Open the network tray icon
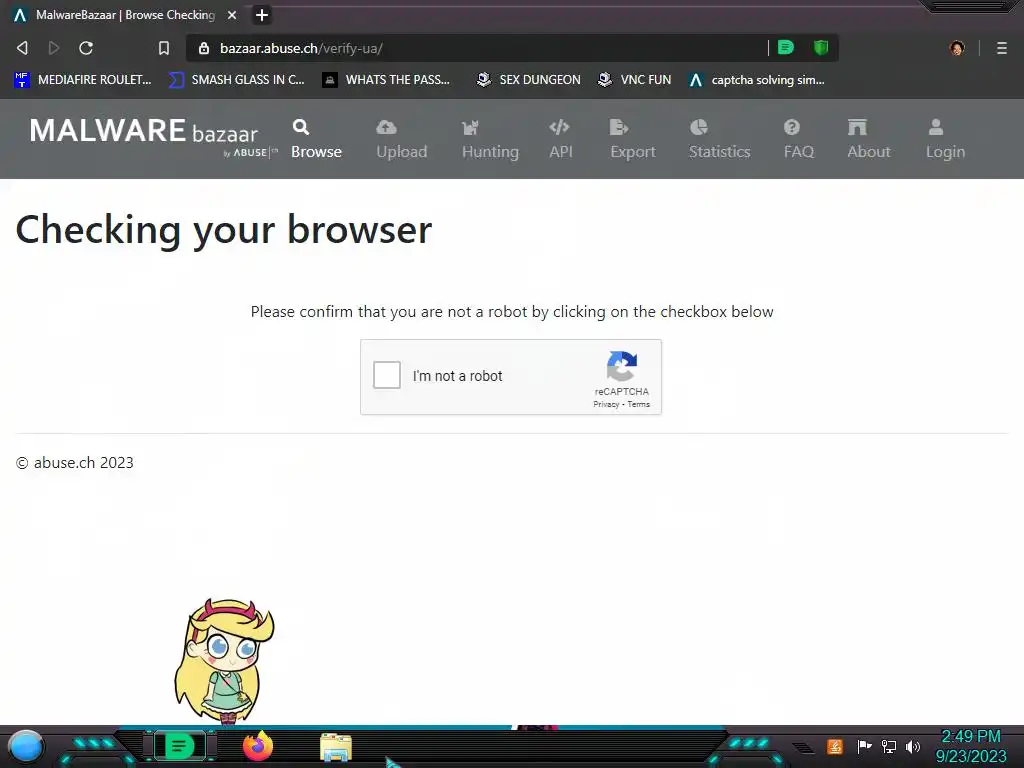Image resolution: width=1024 pixels, height=768 pixels. pos(889,746)
